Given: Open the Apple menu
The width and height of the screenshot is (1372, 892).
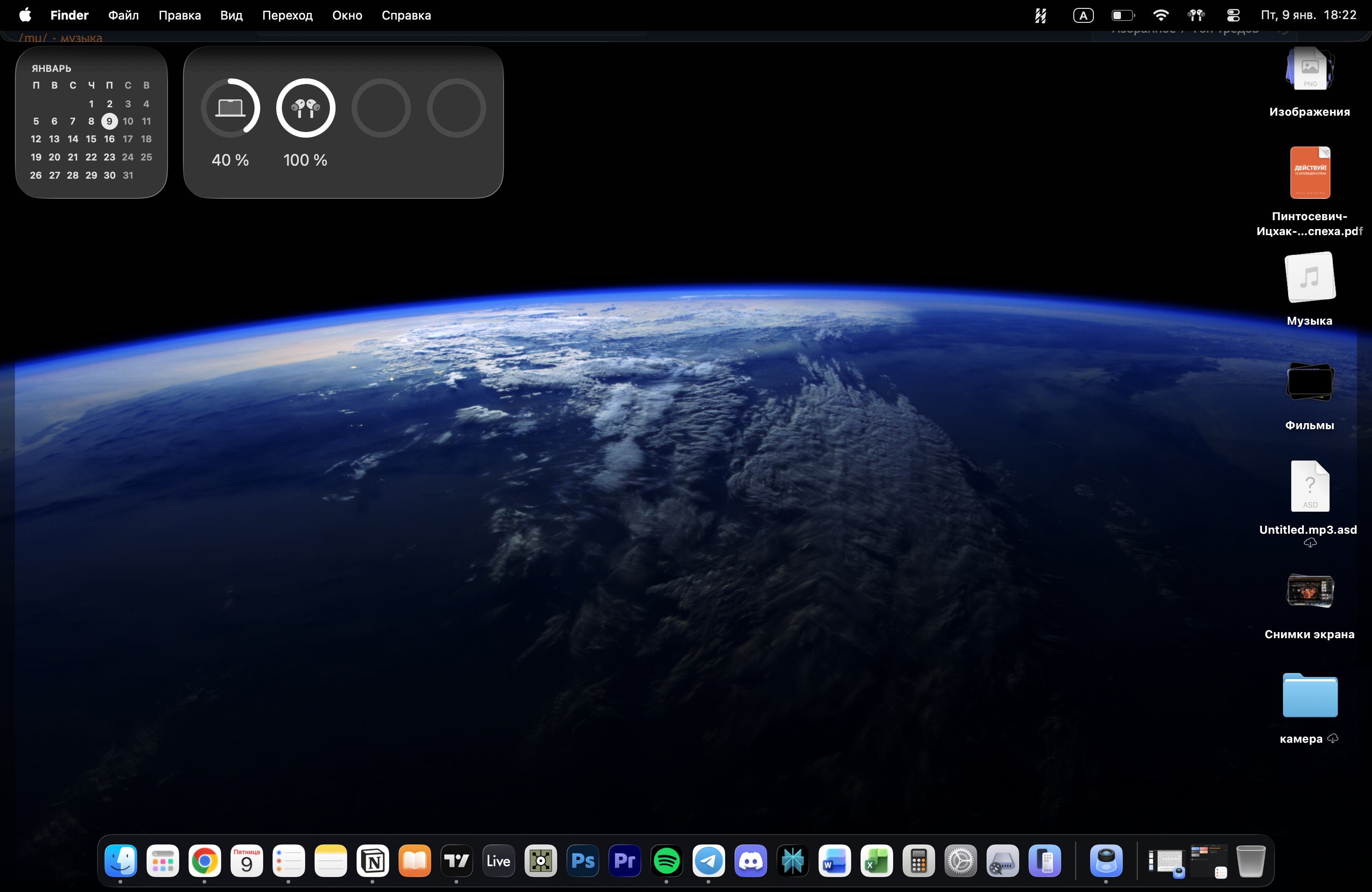Looking at the screenshot, I should pos(25,15).
